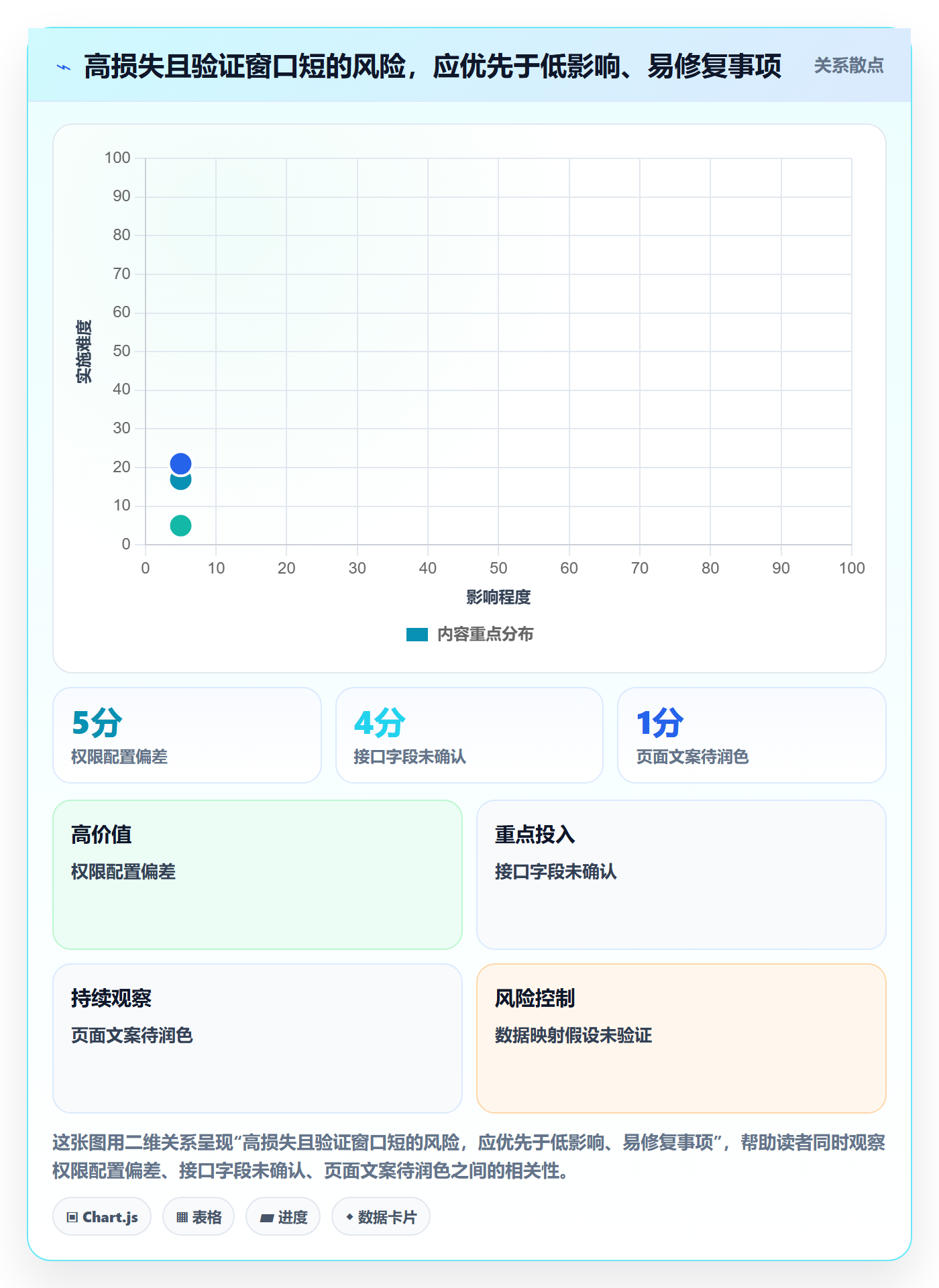Open the 重点投入 quadrant card

tap(681, 875)
